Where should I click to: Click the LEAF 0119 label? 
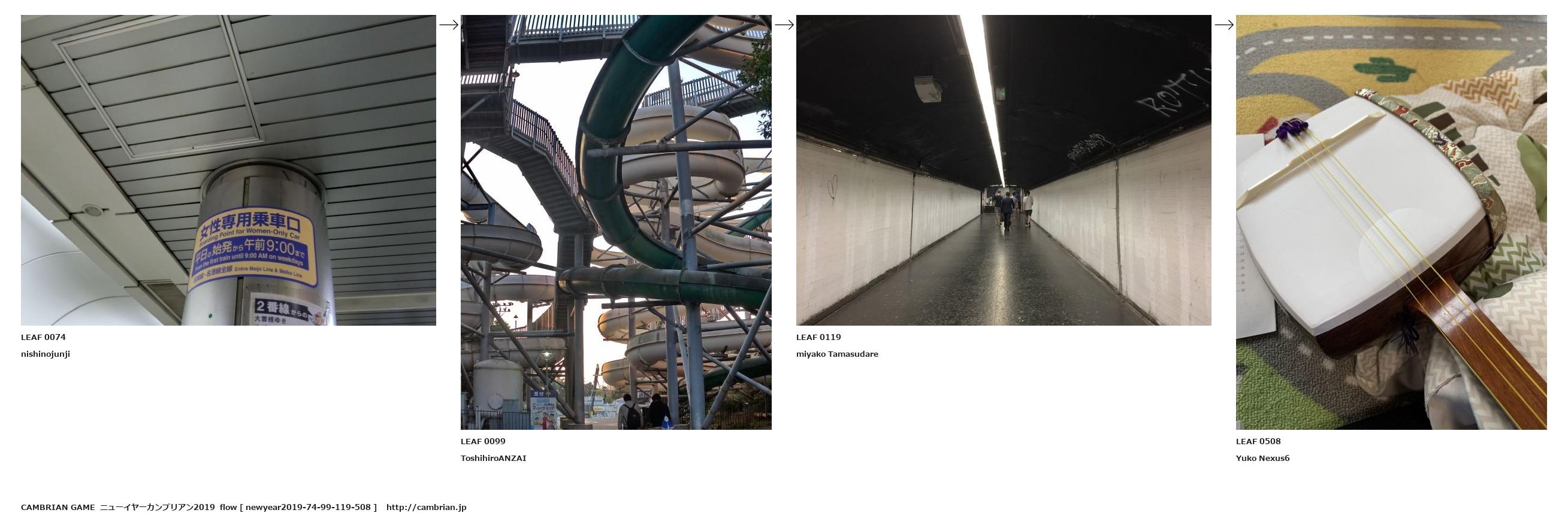(818, 337)
